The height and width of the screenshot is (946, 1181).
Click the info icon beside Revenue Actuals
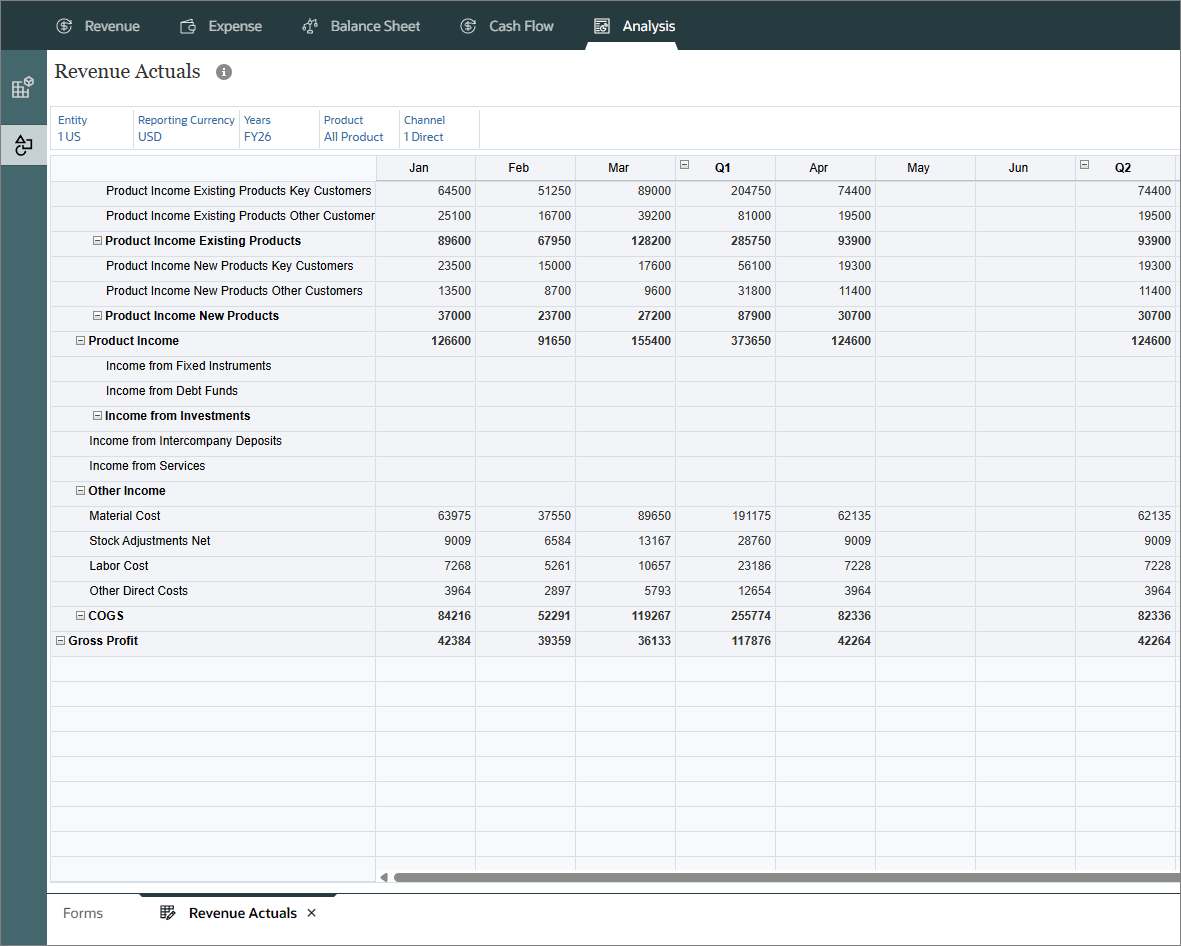point(224,72)
